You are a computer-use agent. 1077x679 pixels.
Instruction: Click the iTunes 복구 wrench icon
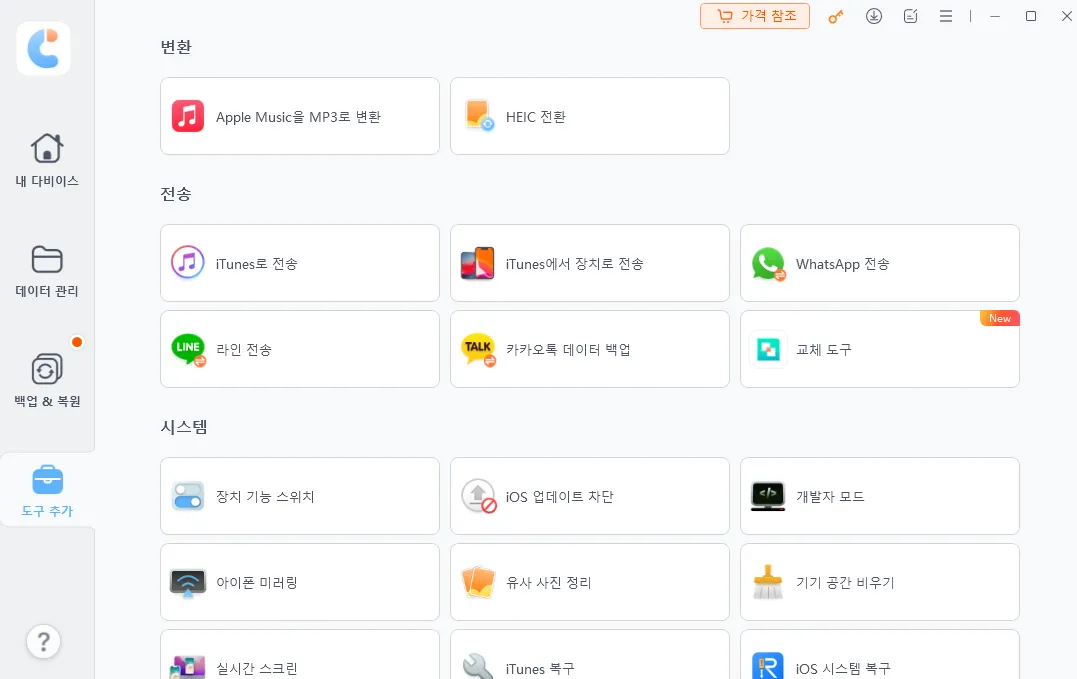478,666
